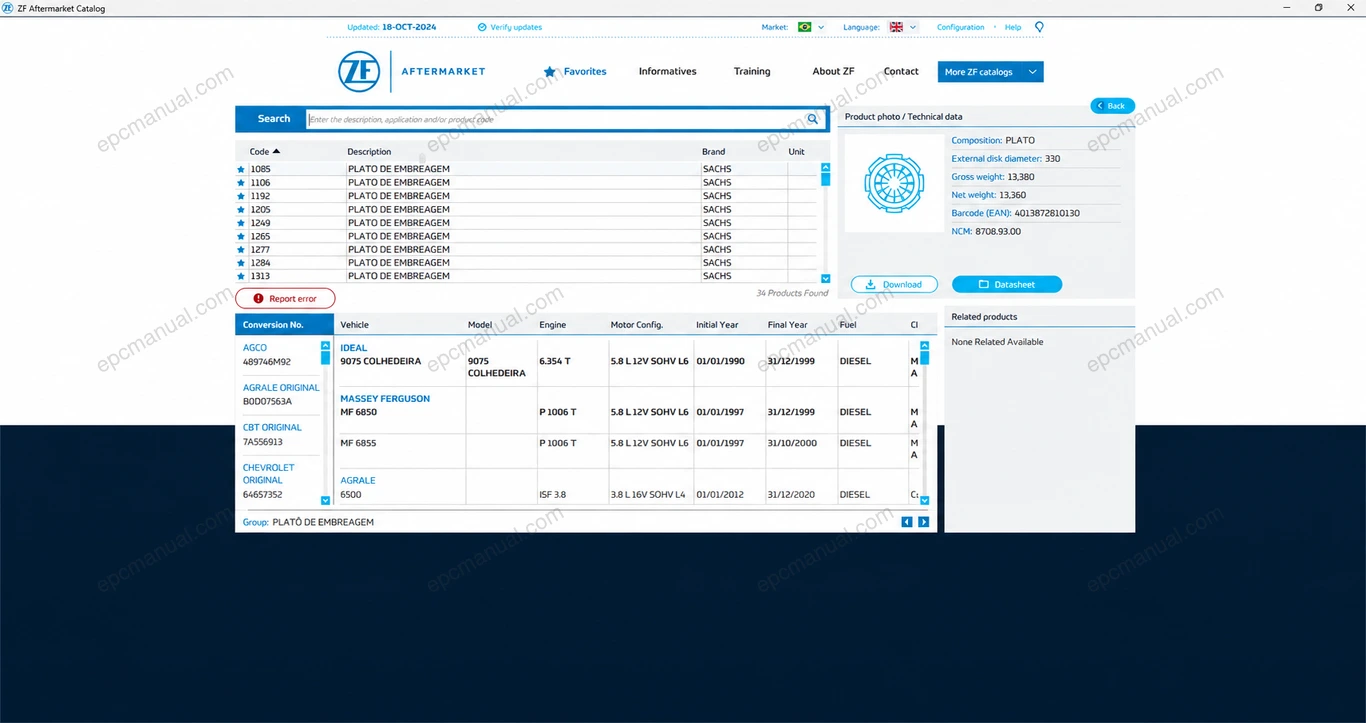Click the conversion list scroll-up arrow
This screenshot has height=723, width=1366.
(325, 346)
